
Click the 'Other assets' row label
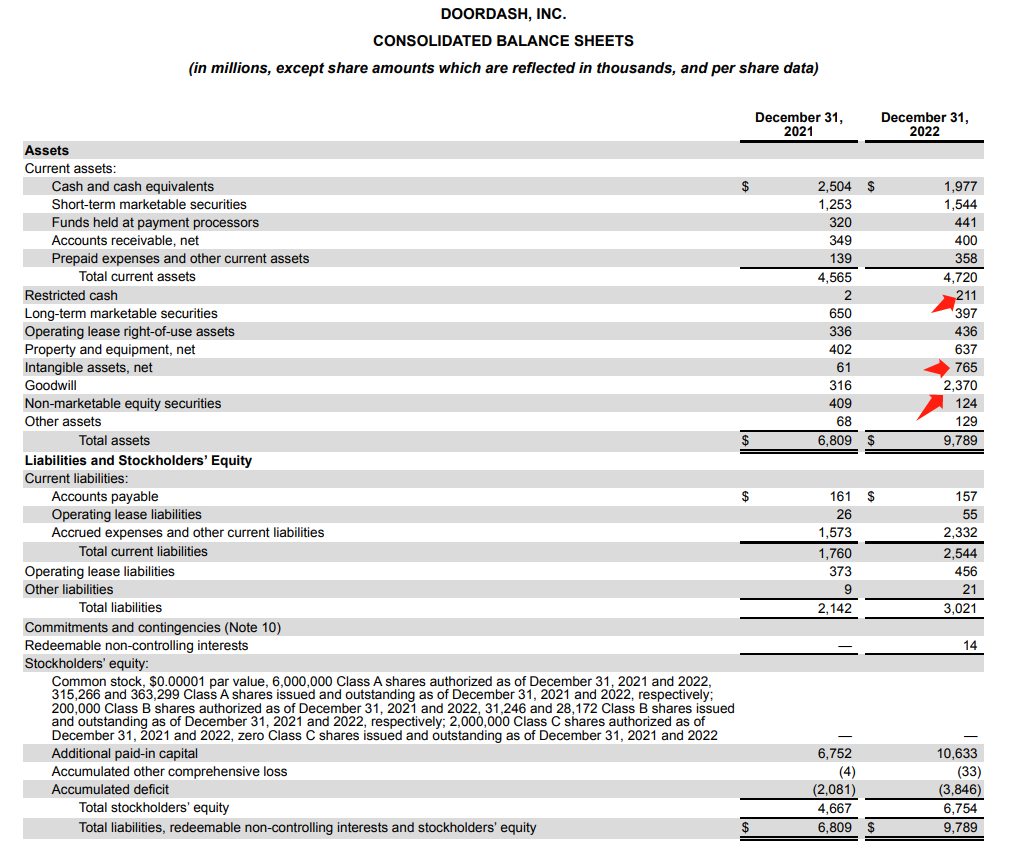coord(63,422)
